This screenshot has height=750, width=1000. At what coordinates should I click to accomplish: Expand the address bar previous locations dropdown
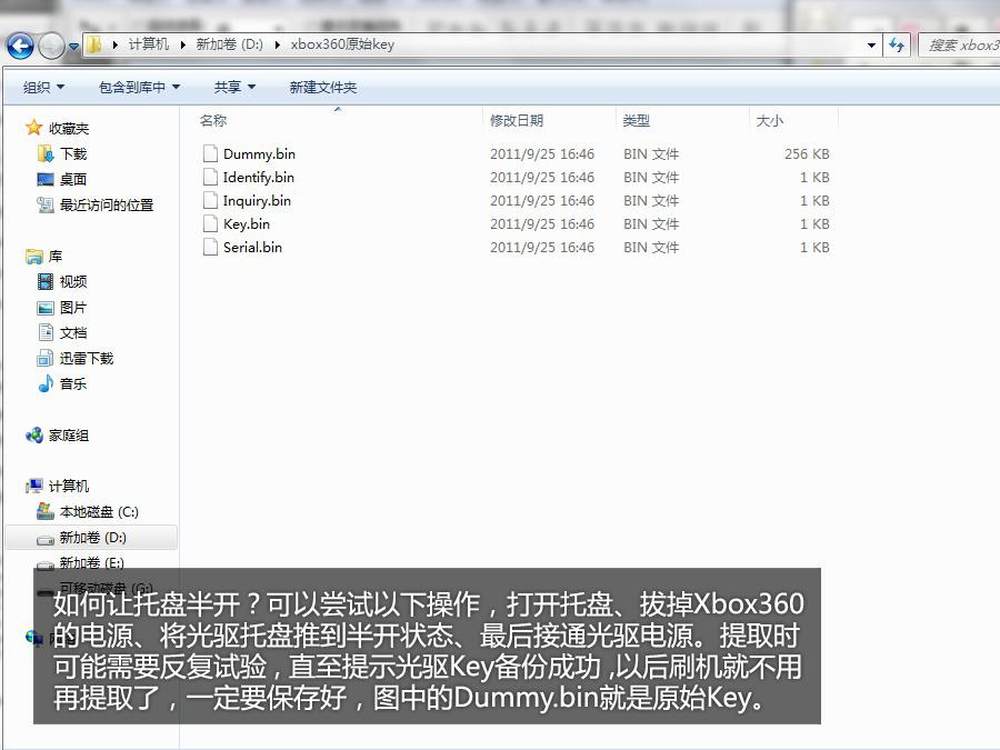(871, 45)
